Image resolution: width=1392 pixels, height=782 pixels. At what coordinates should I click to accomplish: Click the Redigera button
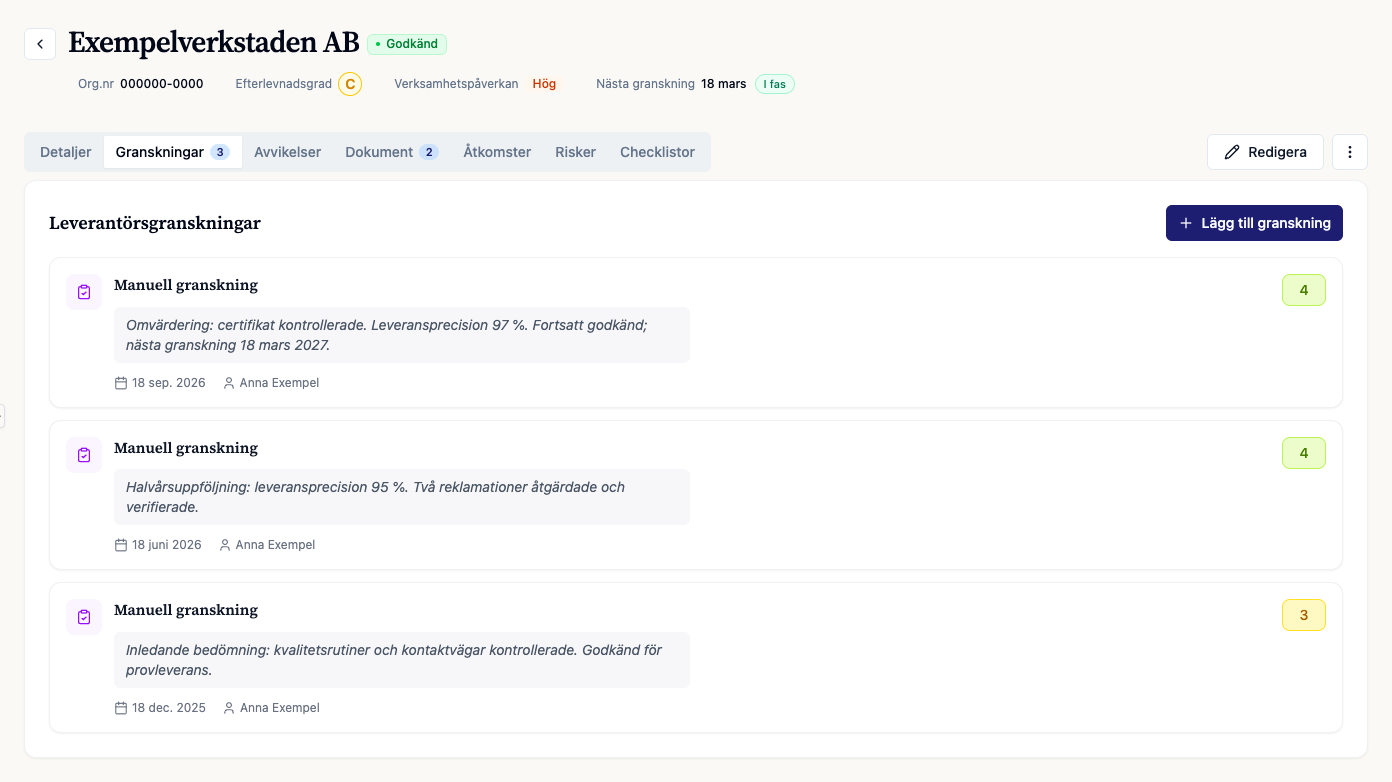[1265, 152]
